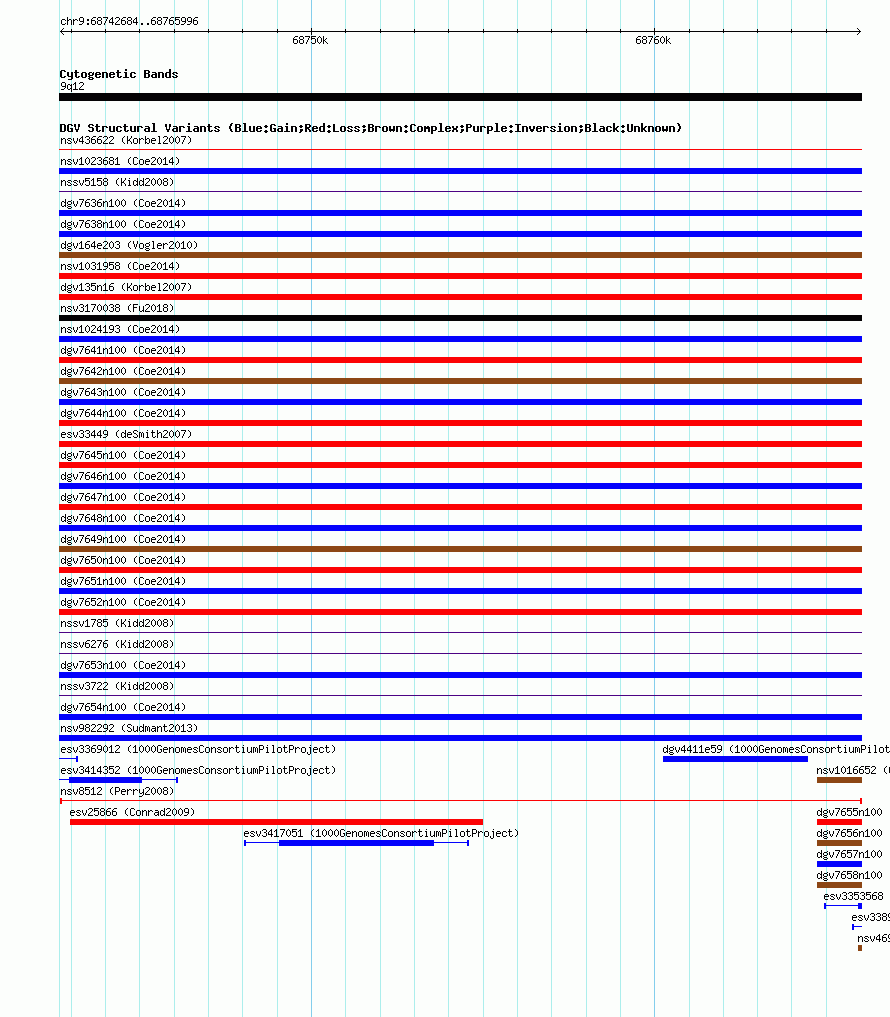Click the dgv7648n100 (Coe2014) label
Image resolution: width=890 pixels, height=1017 pixels.
coord(123,518)
